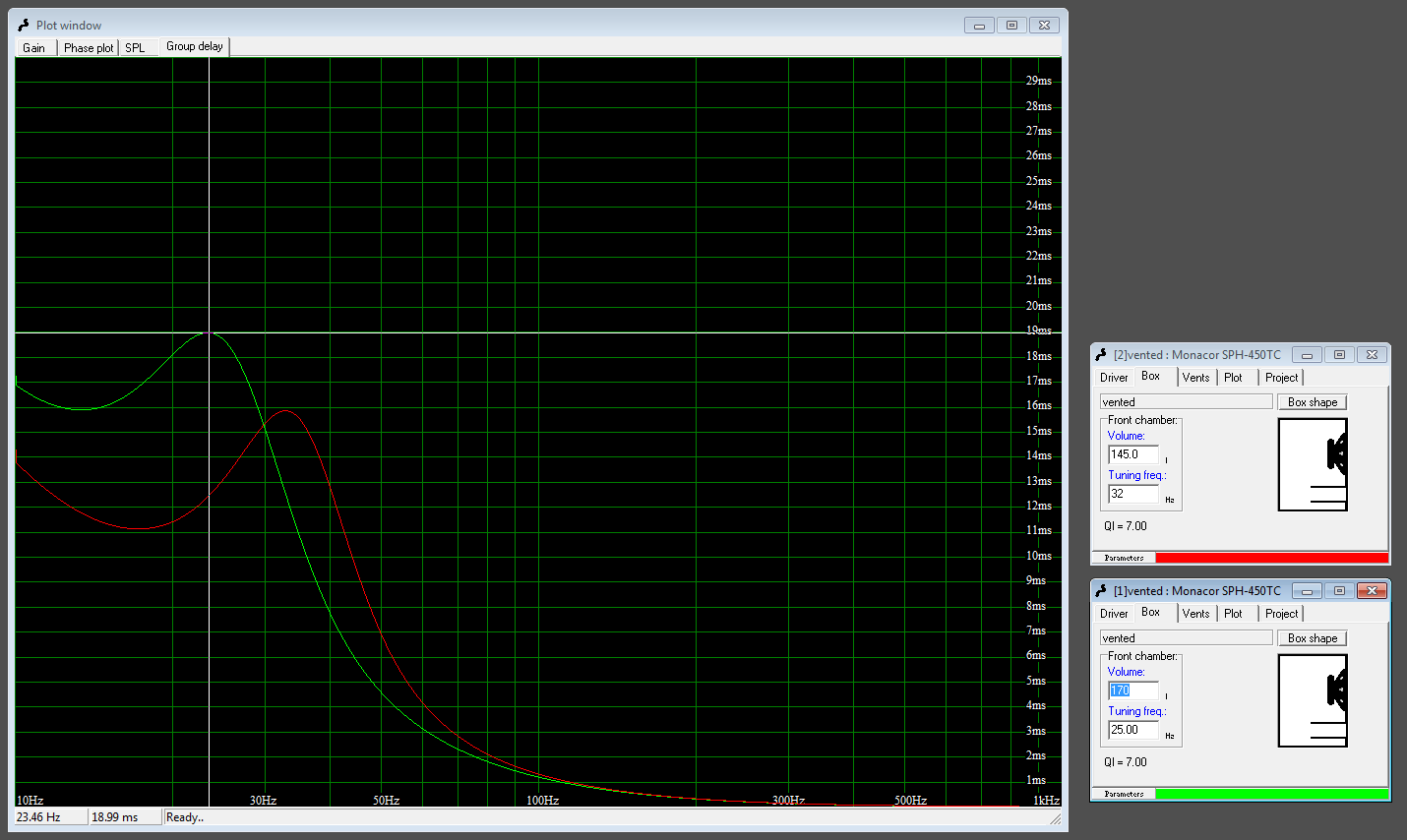Click the 23.46 Hz status bar readout
Screen dimensions: 1407x840
point(50,817)
